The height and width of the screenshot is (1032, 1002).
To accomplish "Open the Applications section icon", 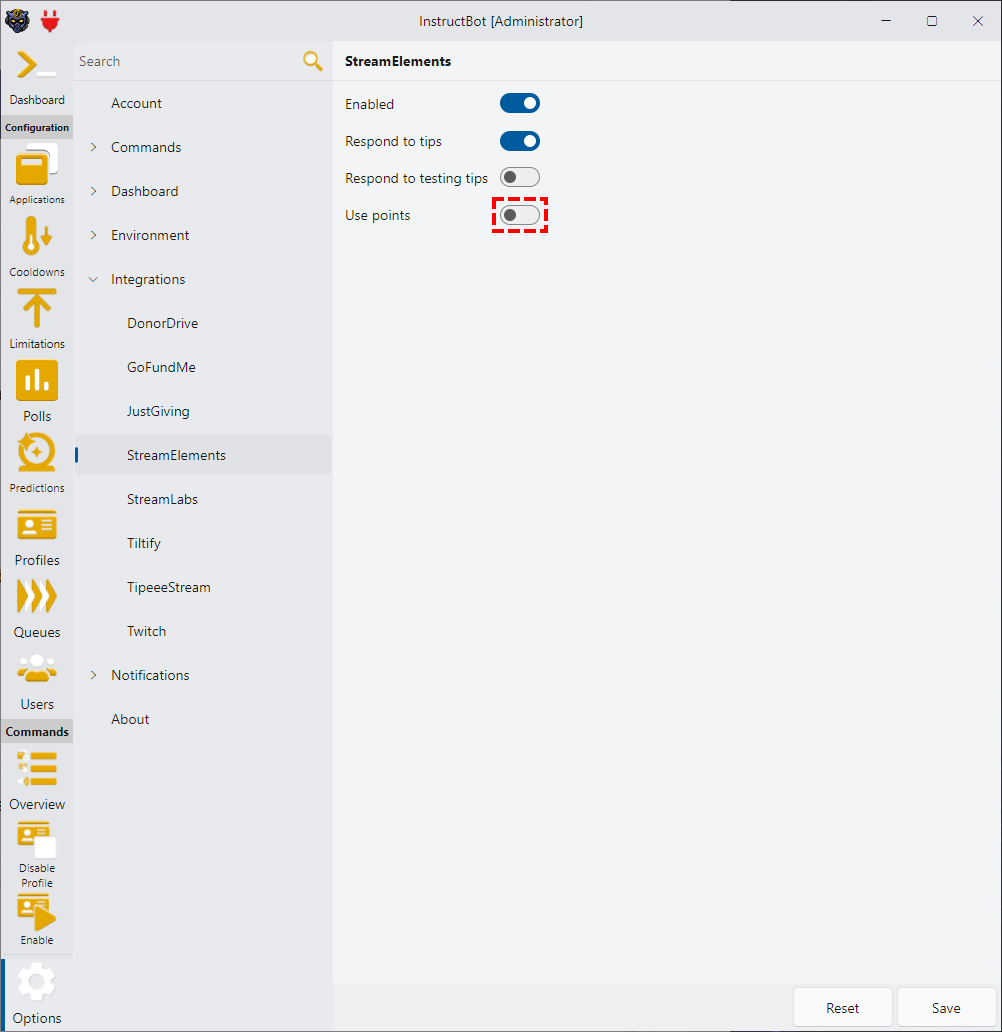I will pyautogui.click(x=36, y=165).
